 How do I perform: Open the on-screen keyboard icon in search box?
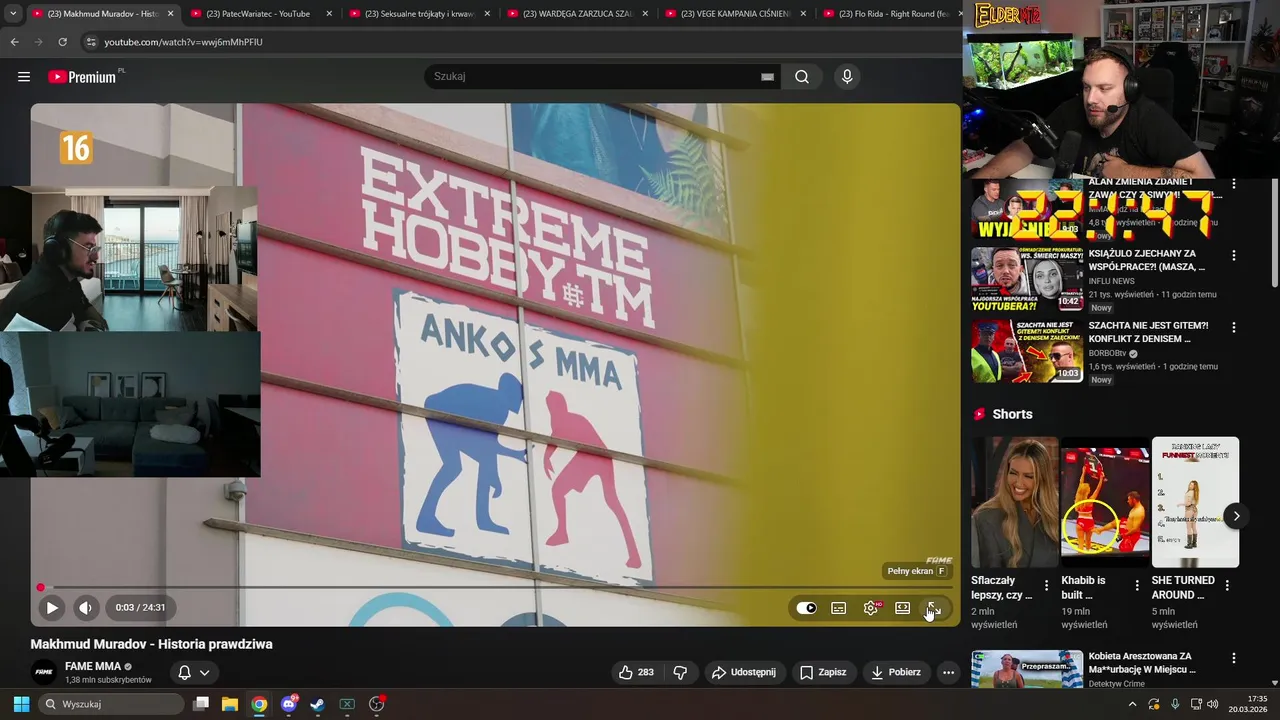tap(767, 77)
